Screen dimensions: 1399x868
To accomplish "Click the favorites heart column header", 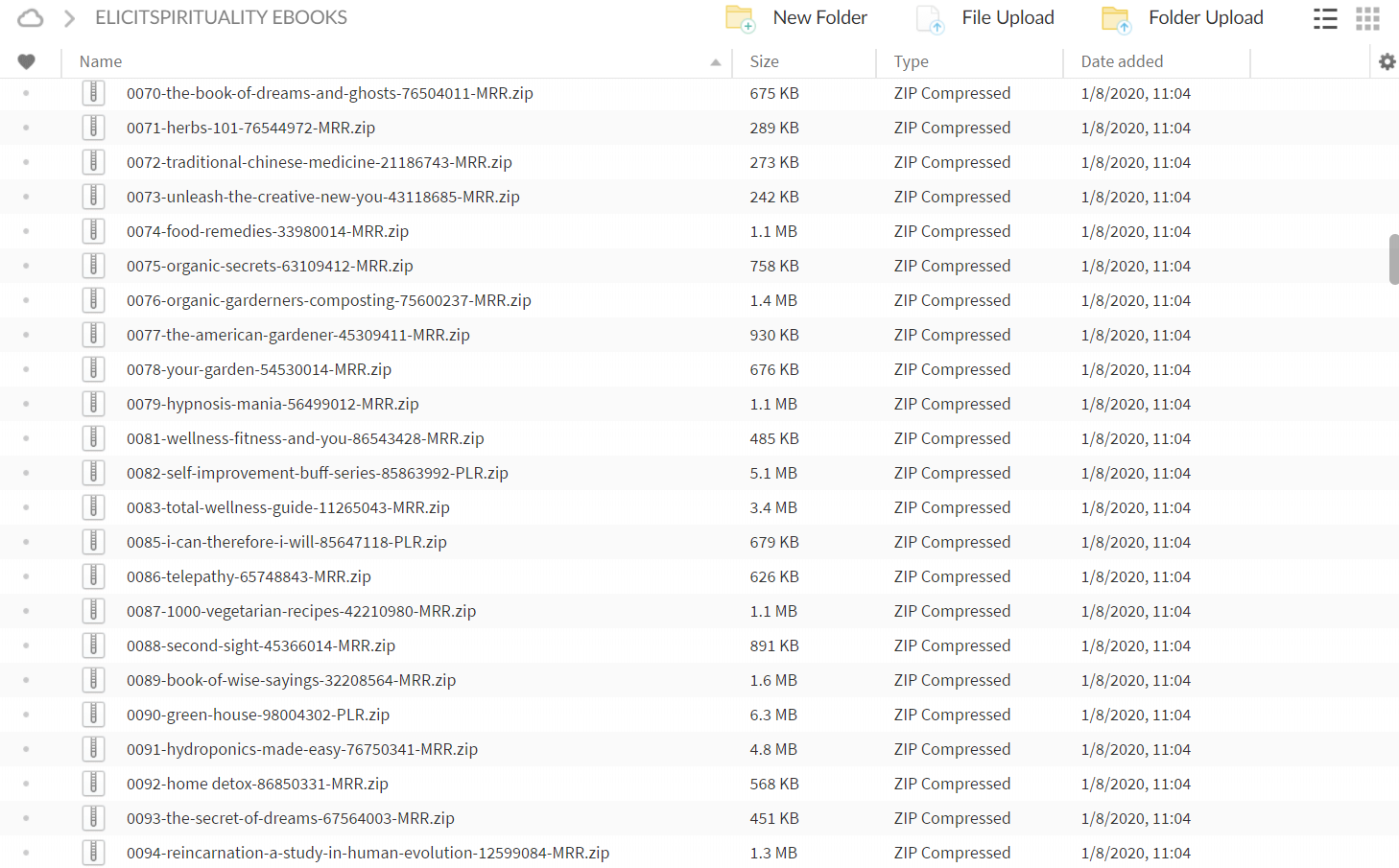I will click(x=27, y=61).
